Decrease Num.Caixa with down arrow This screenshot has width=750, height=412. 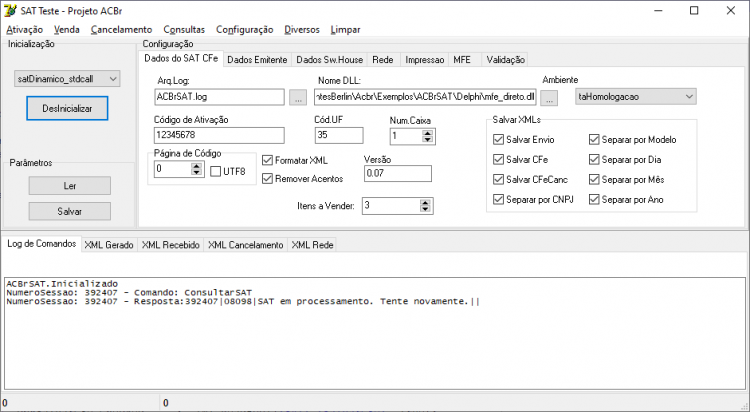coord(428,139)
